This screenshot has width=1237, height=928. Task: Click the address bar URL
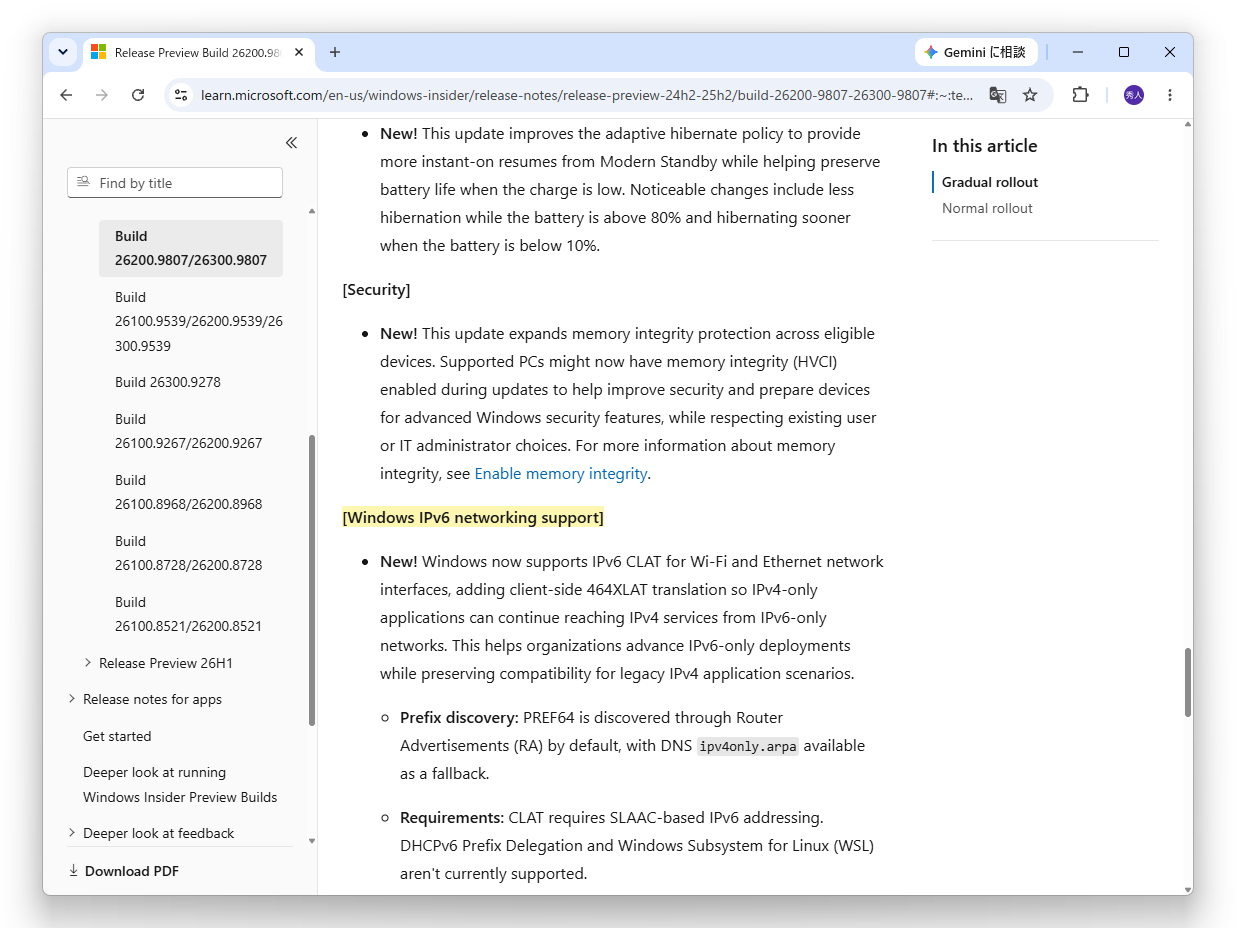point(586,95)
